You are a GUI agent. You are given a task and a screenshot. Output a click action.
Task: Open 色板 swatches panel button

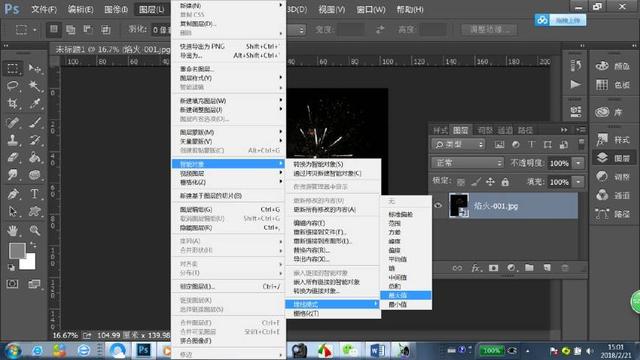pos(613,85)
